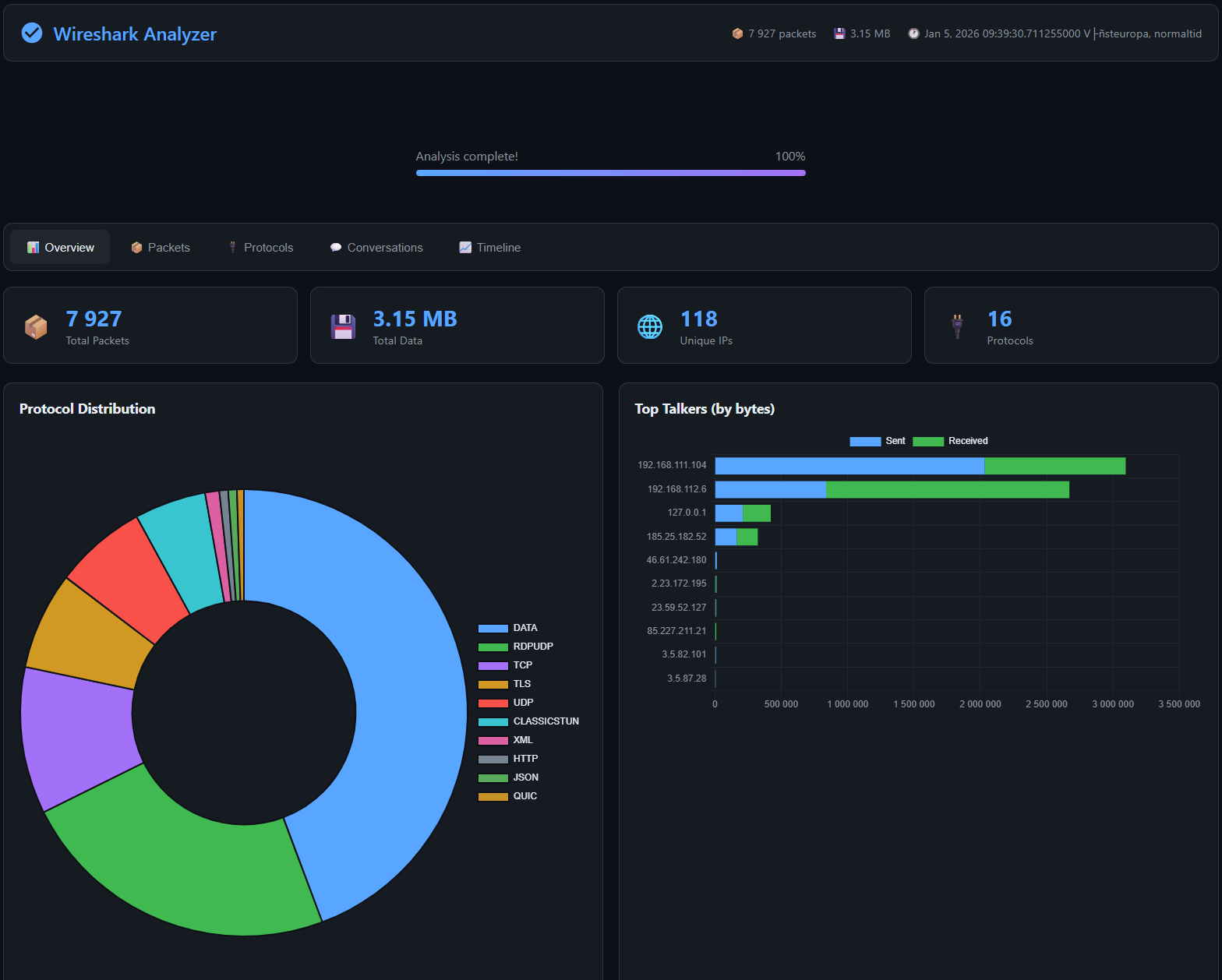Image resolution: width=1222 pixels, height=980 pixels.
Task: Click the 46.61.242.180 axis label
Action: 676,560
